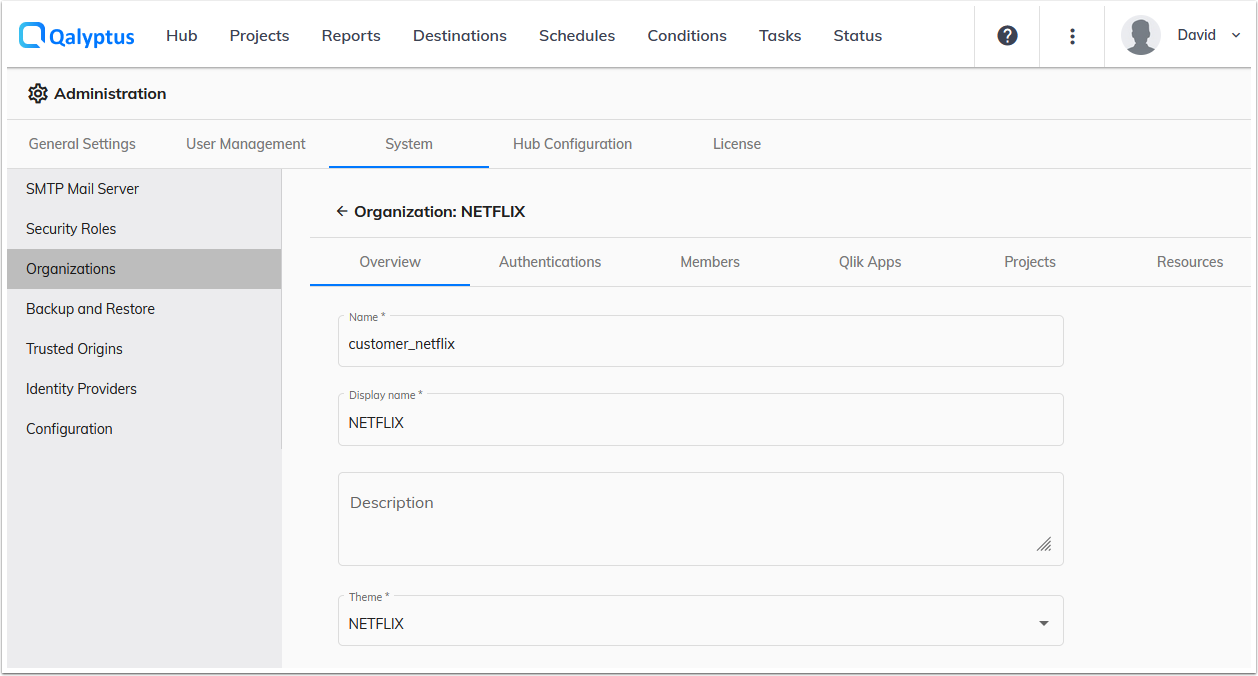Select the Members tab

point(709,261)
